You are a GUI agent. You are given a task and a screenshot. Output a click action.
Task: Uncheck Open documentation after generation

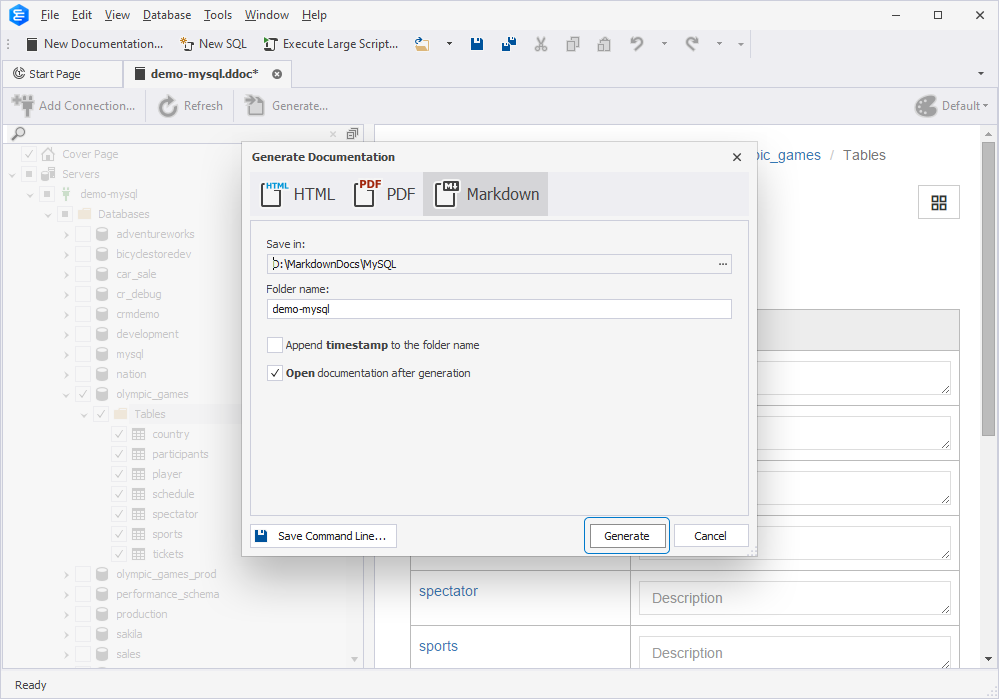point(275,373)
